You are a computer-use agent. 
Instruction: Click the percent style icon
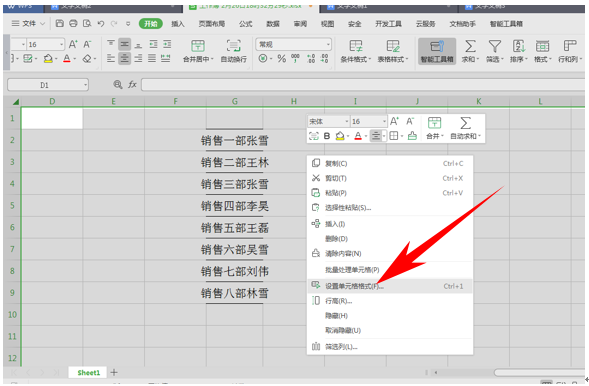point(281,58)
